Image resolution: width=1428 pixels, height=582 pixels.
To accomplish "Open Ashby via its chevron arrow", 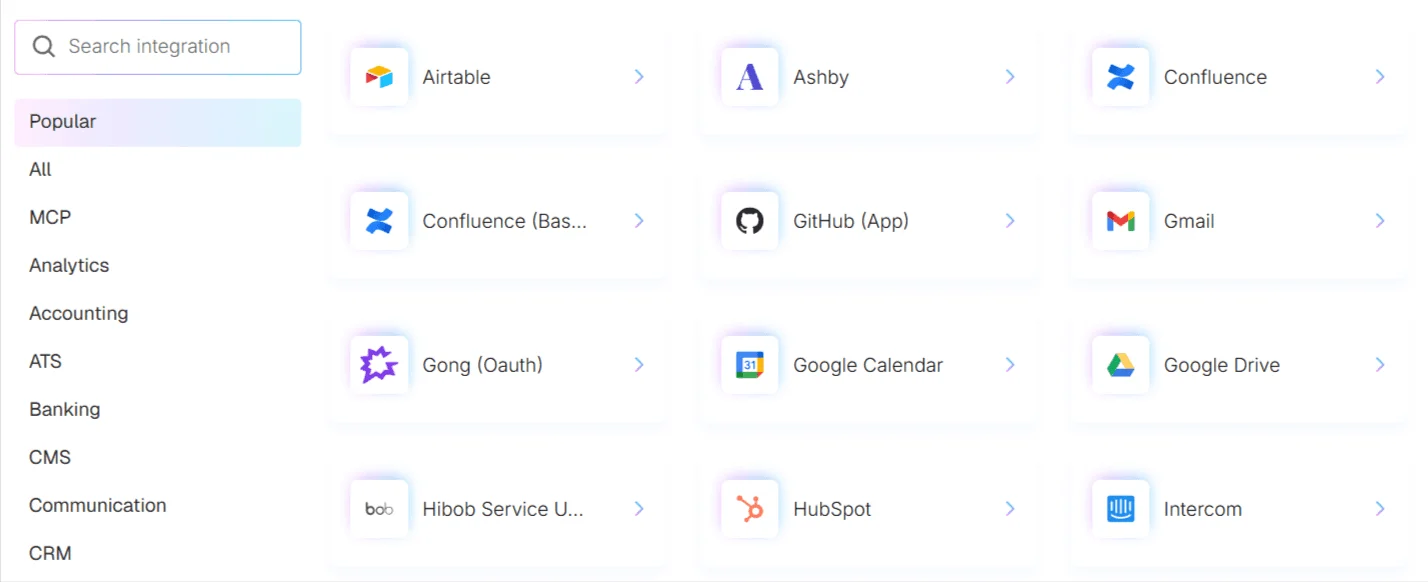I will pyautogui.click(x=1010, y=77).
